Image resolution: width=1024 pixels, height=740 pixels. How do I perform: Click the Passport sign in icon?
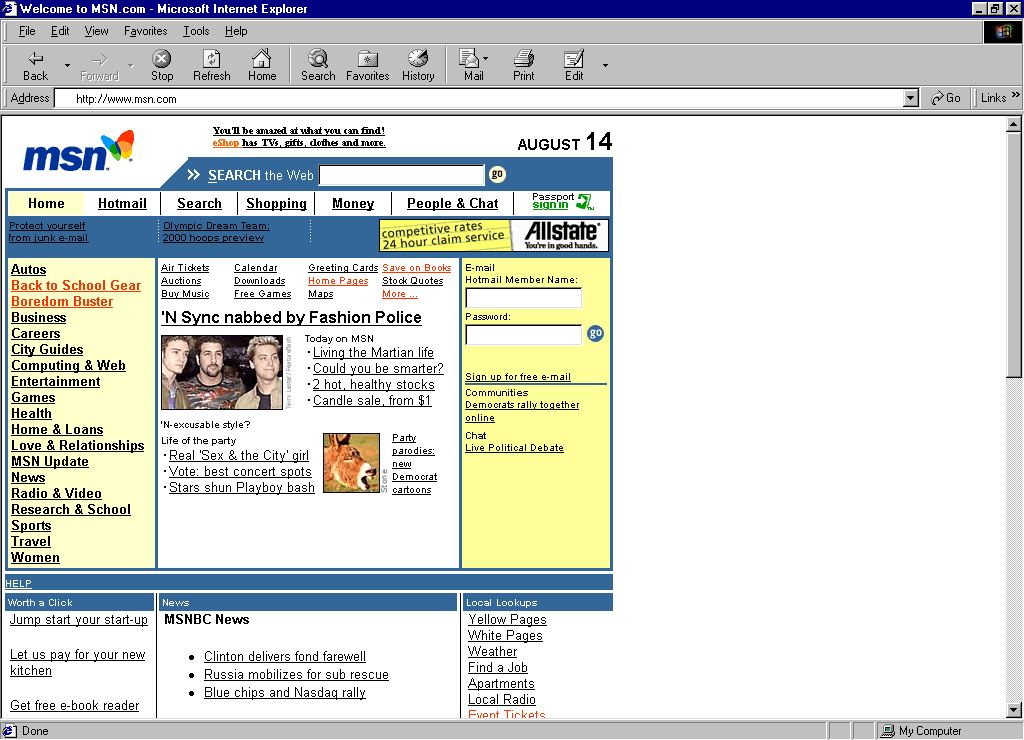(x=562, y=201)
